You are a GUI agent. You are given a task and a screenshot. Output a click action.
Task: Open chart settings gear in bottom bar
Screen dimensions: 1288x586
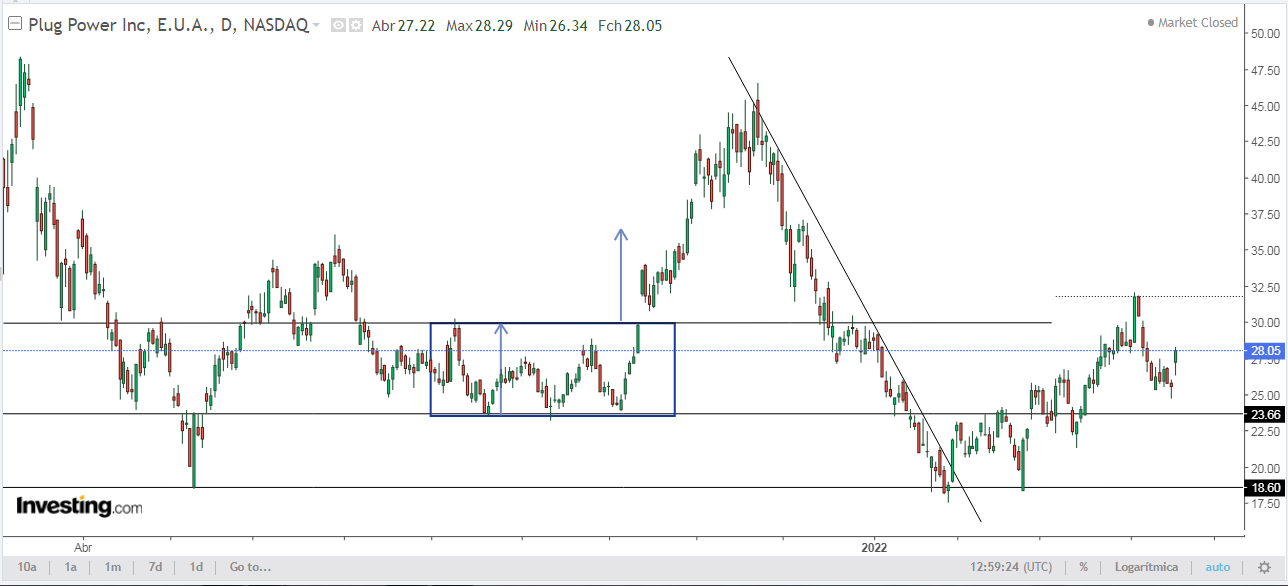pyautogui.click(x=1263, y=567)
